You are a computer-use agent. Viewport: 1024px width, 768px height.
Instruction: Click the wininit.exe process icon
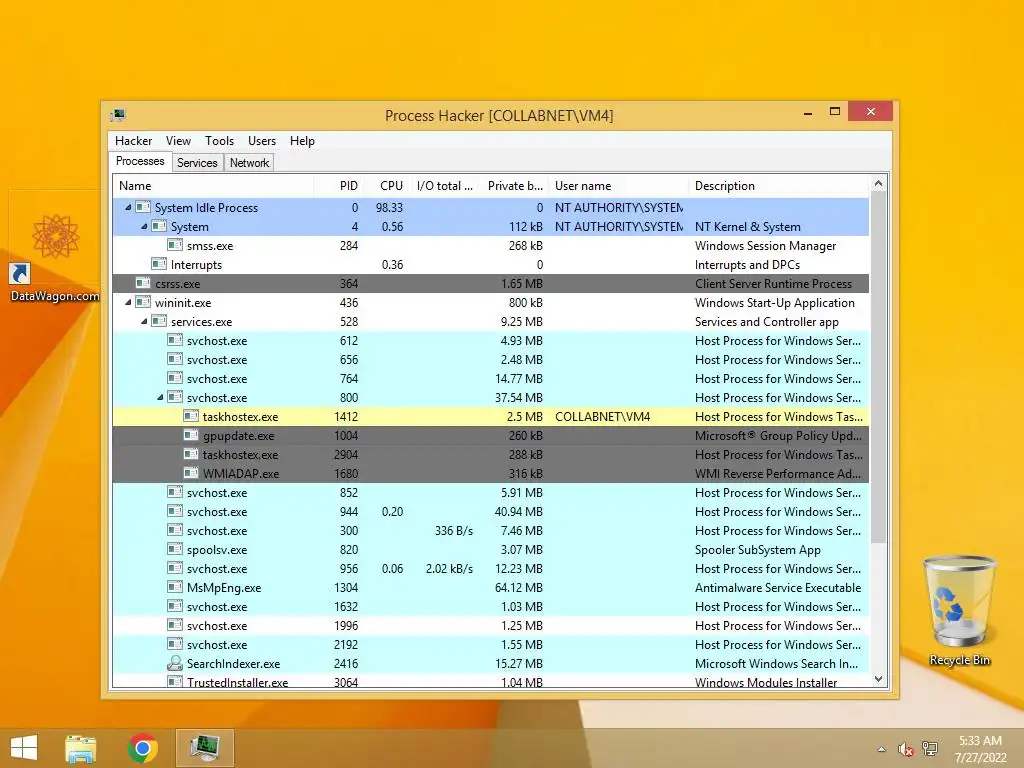pos(143,302)
